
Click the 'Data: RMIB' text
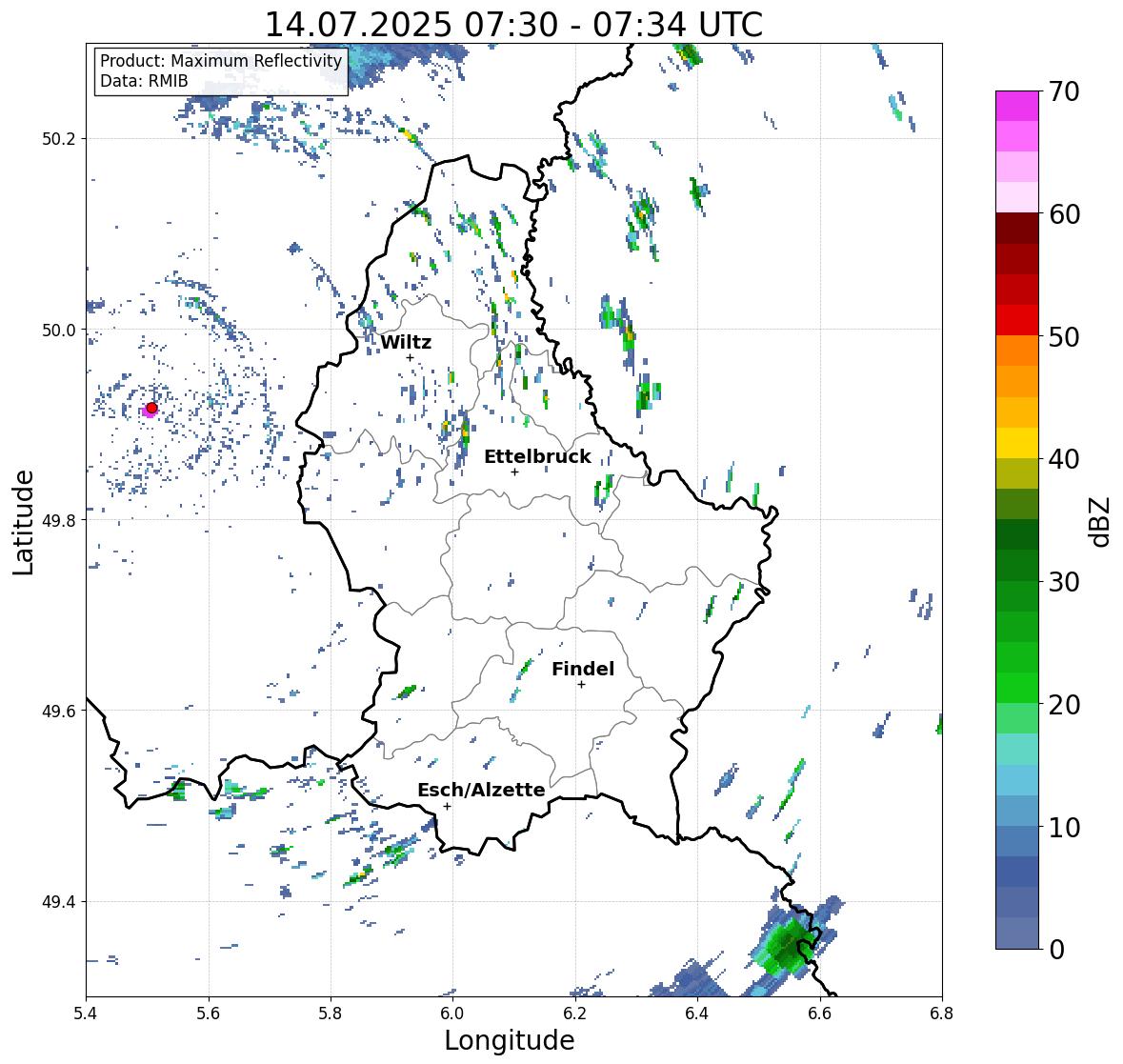[x=144, y=81]
